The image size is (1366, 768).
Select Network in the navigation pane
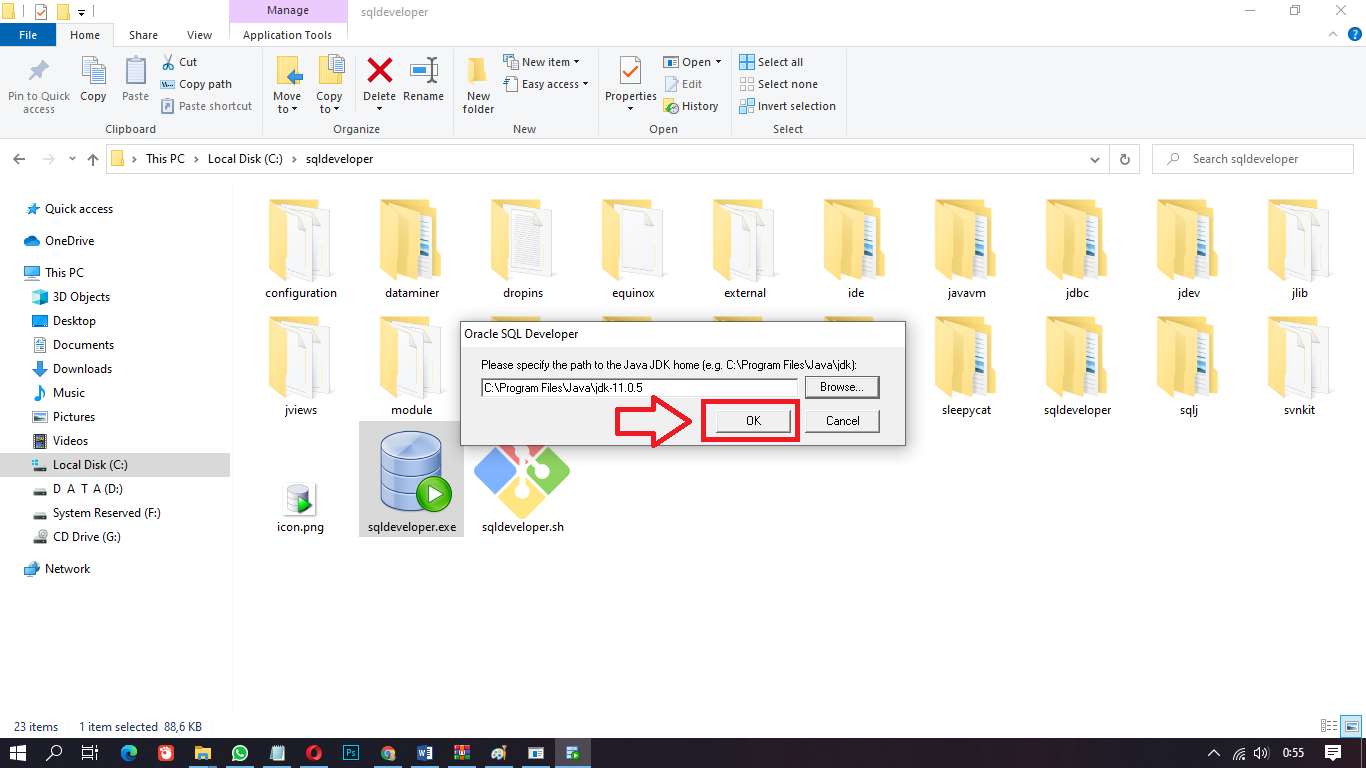coord(67,569)
